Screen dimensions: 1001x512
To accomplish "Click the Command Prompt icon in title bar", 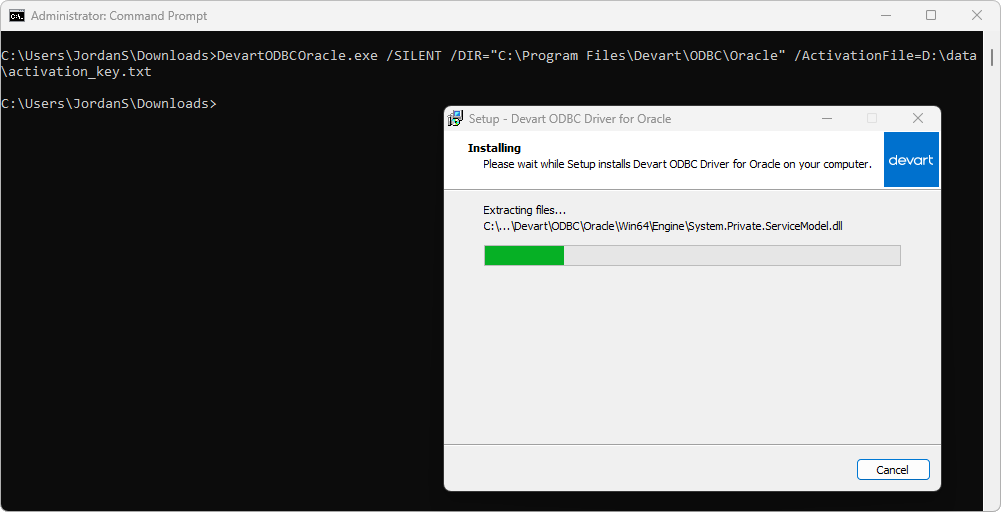I will 17,16.
